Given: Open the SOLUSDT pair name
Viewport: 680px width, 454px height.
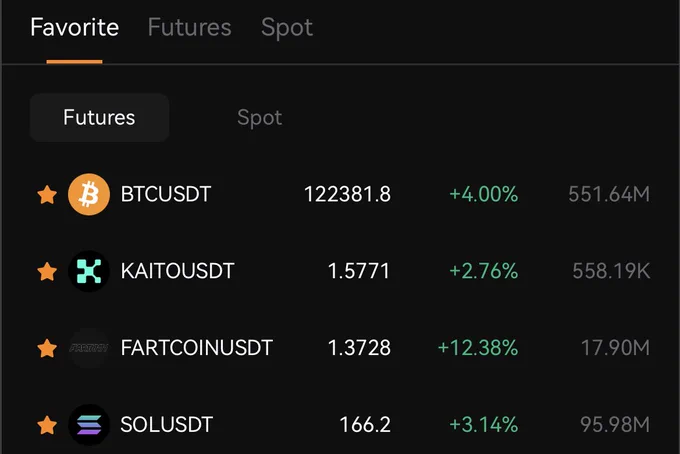Looking at the screenshot, I should point(167,425).
